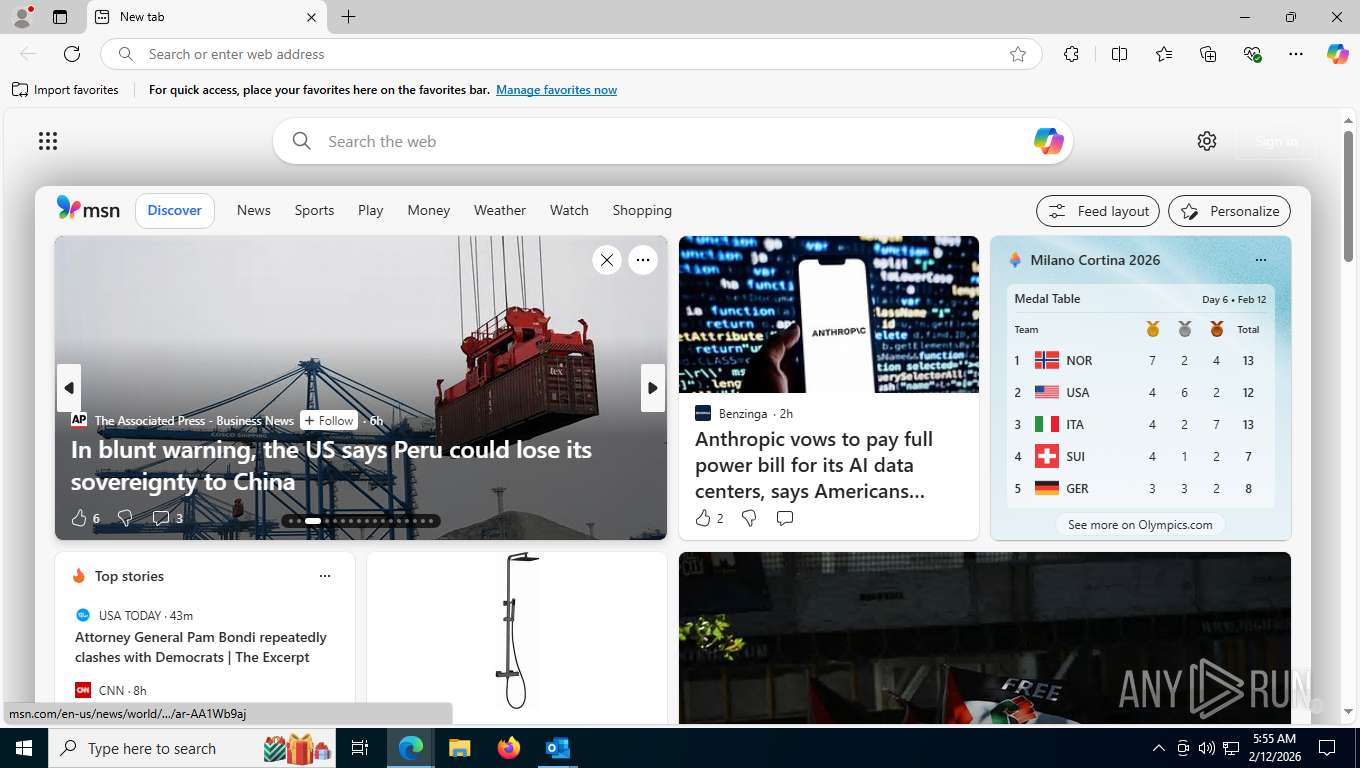Focus the Search the web box
The height and width of the screenshot is (768, 1360).
coord(672,141)
